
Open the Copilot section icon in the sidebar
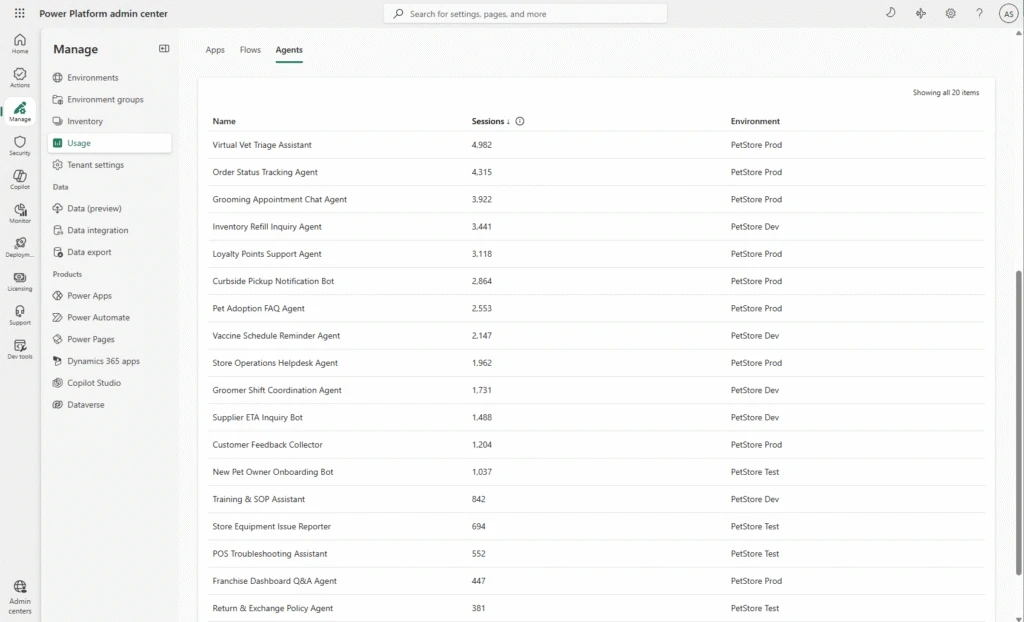tap(19, 178)
